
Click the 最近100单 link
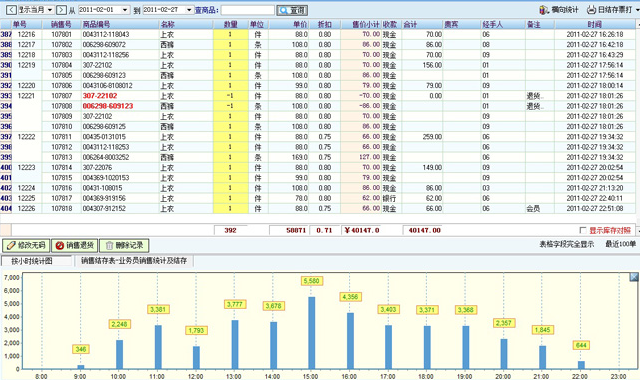(620, 244)
